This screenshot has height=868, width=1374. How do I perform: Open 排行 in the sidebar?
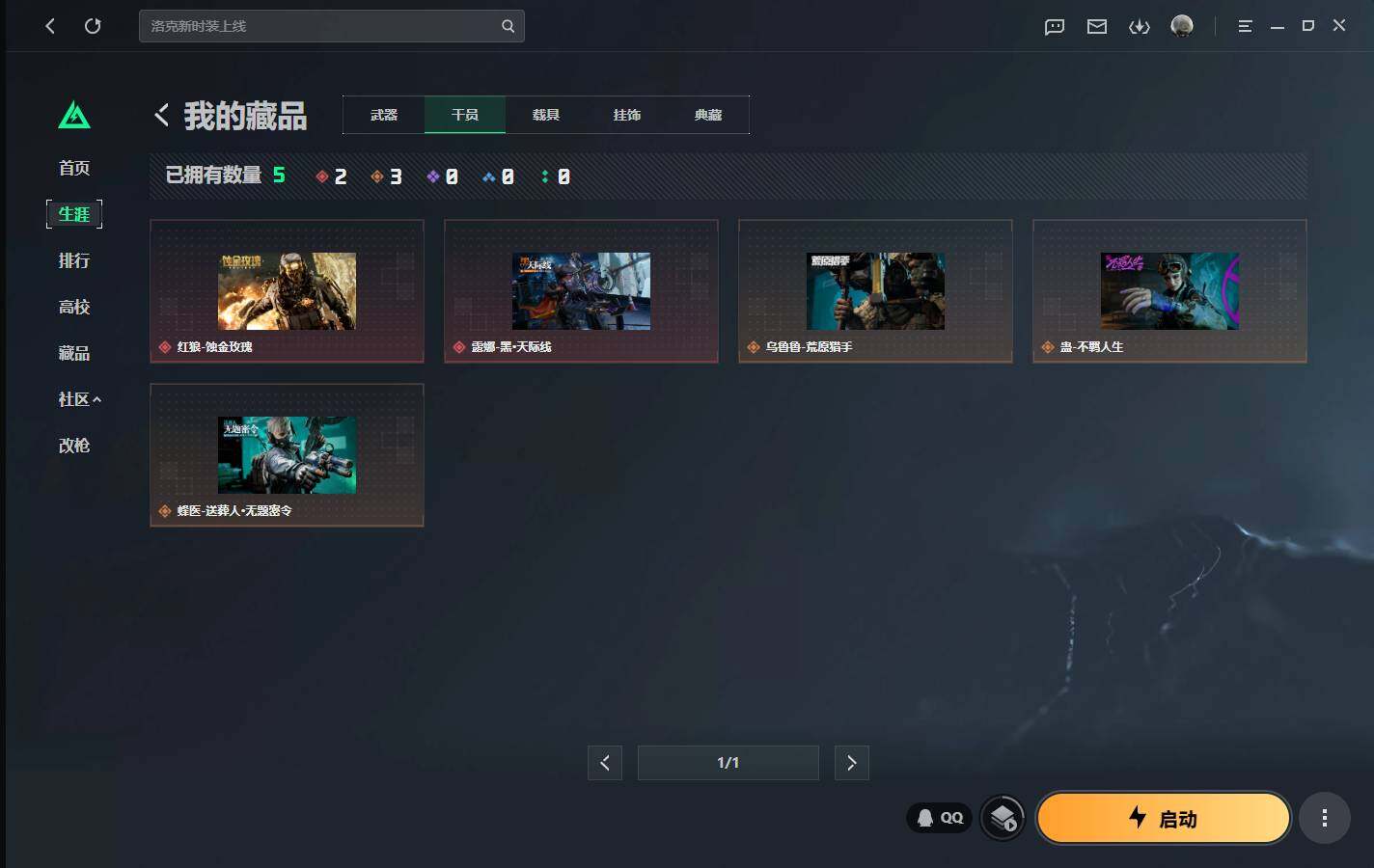[x=74, y=260]
